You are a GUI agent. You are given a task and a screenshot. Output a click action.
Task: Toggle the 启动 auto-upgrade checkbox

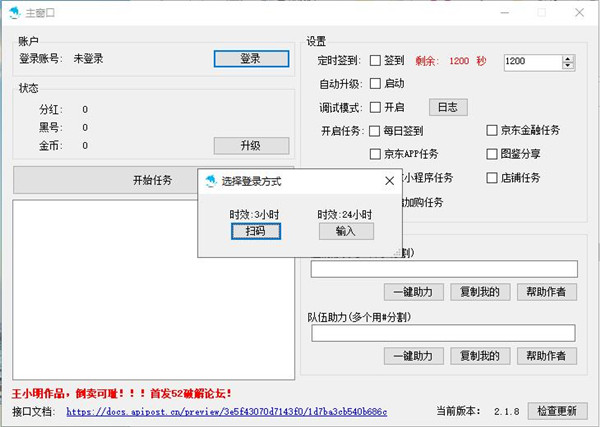[x=376, y=84]
